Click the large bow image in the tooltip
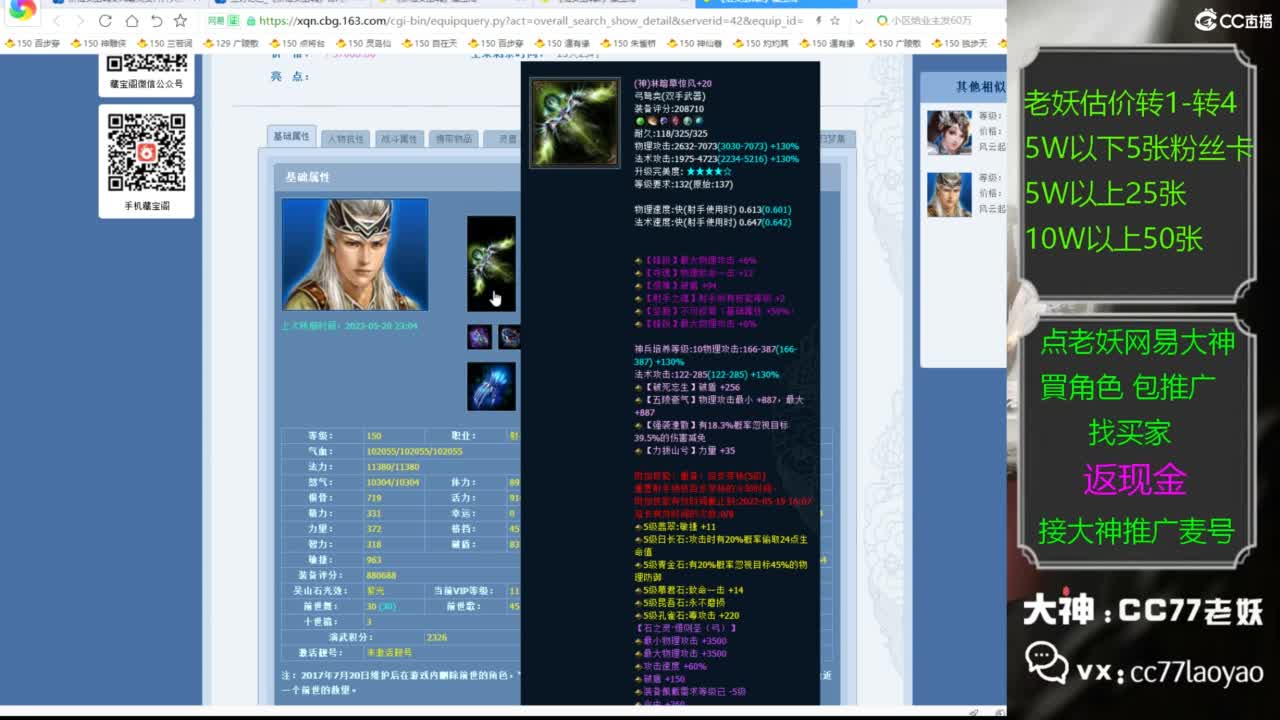Viewport: 1280px width, 720px height. (574, 123)
